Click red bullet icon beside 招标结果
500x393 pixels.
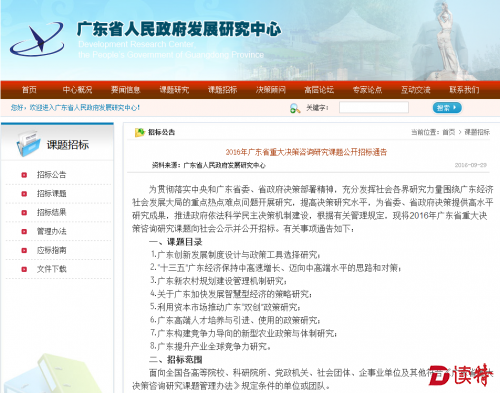tap(24, 212)
